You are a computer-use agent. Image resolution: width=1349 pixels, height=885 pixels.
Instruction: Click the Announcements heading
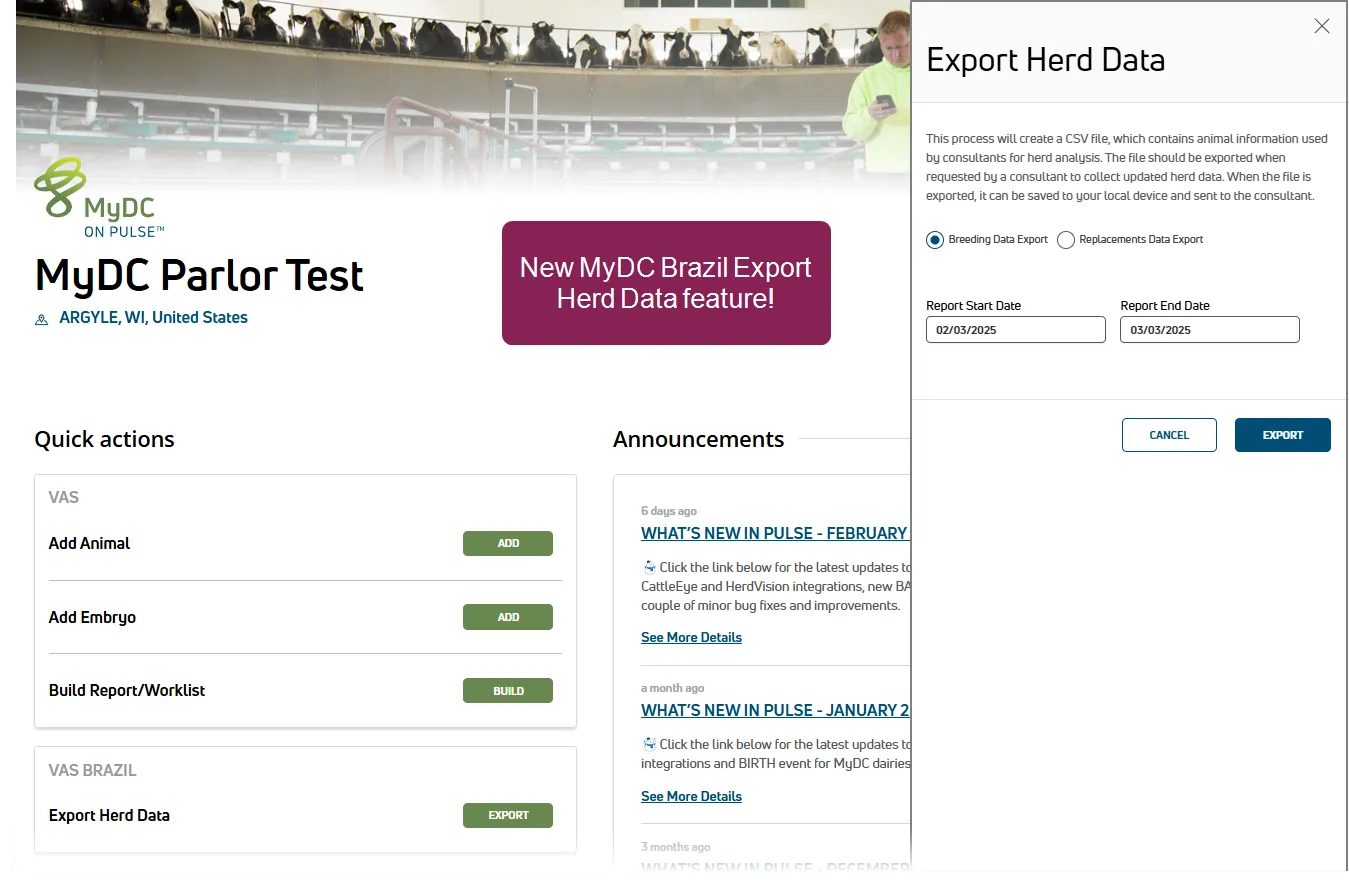pos(698,439)
